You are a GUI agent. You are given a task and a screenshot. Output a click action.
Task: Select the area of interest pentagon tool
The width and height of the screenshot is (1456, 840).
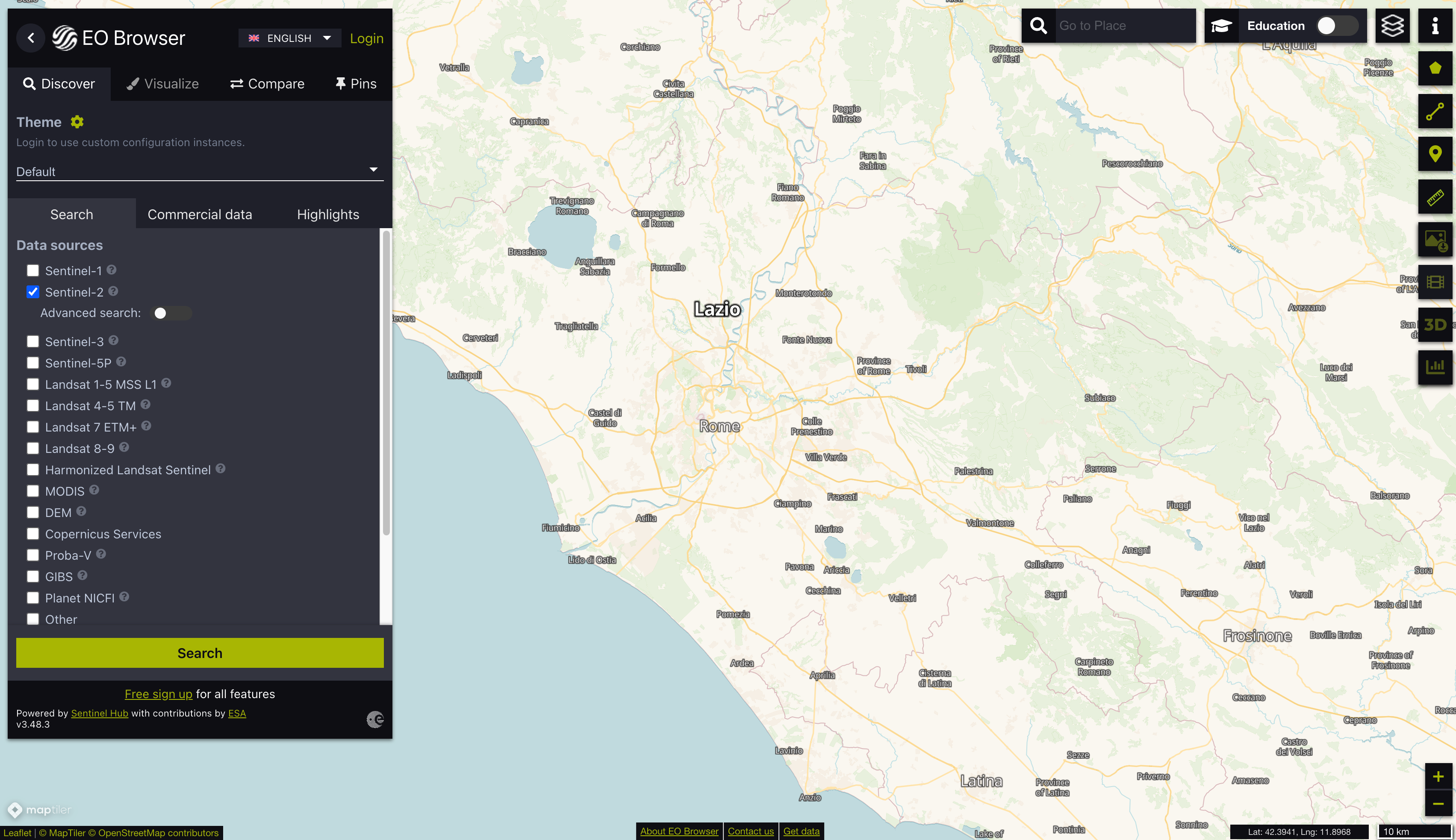click(1435, 69)
